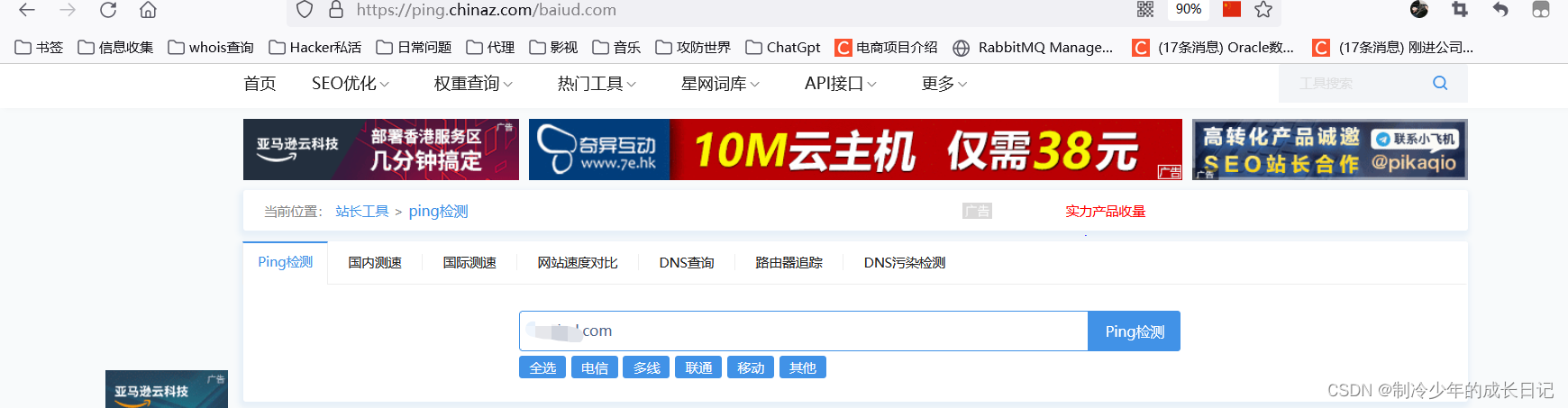Open the 实力产品收量 red link
This screenshot has height=408, width=1568.
click(x=1105, y=212)
